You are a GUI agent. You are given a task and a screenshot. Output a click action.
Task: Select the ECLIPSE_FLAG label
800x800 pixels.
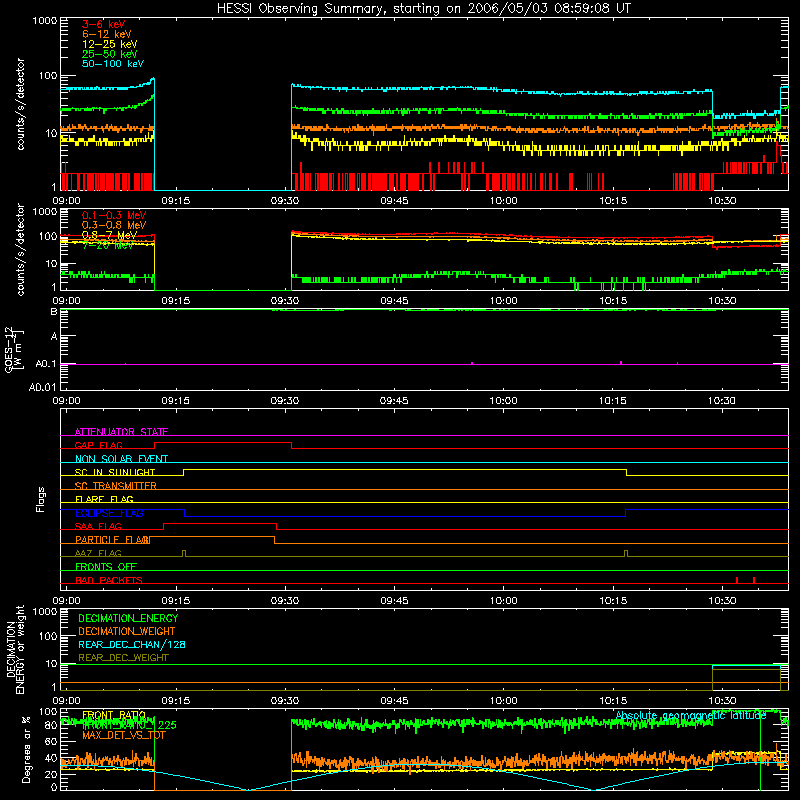tap(109, 513)
